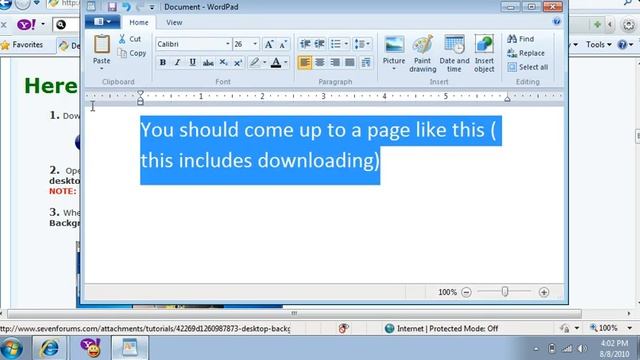Apply red font color

pyautogui.click(x=276, y=62)
